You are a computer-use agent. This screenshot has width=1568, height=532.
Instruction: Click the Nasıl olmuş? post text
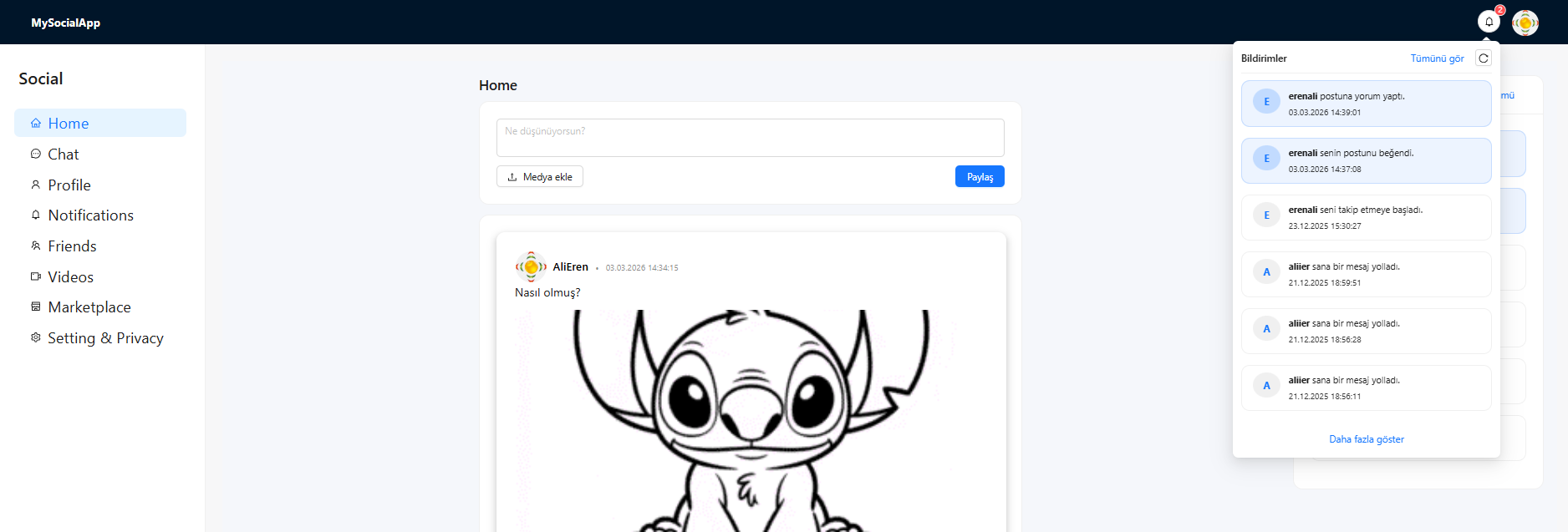[x=547, y=292]
